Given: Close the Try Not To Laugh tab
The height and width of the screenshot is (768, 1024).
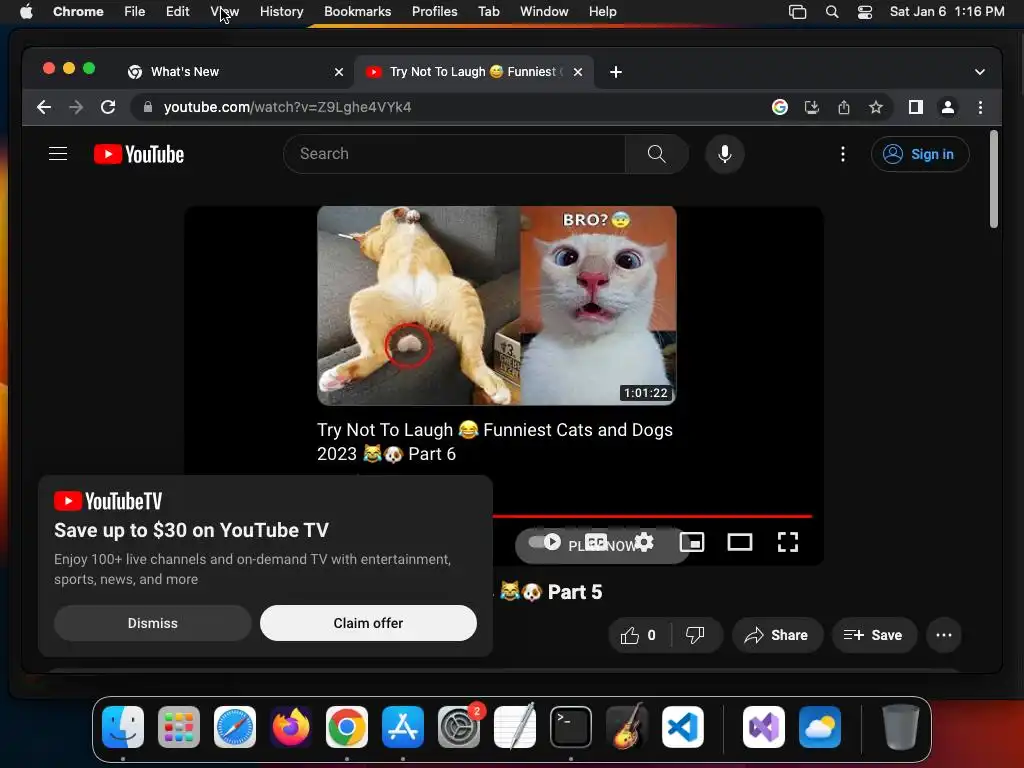Looking at the screenshot, I should tap(577, 72).
